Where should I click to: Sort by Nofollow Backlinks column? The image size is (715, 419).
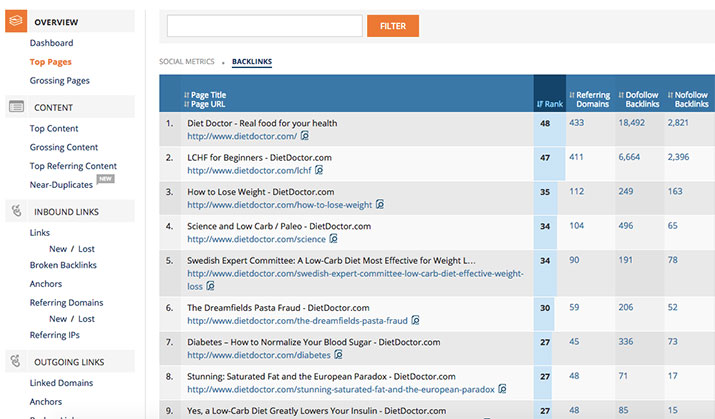688,99
